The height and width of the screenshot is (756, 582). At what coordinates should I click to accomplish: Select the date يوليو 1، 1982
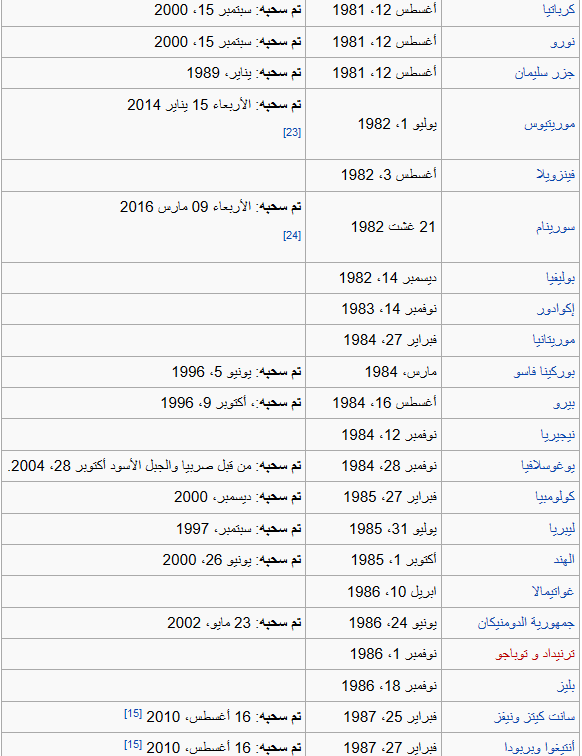pyautogui.click(x=397, y=124)
